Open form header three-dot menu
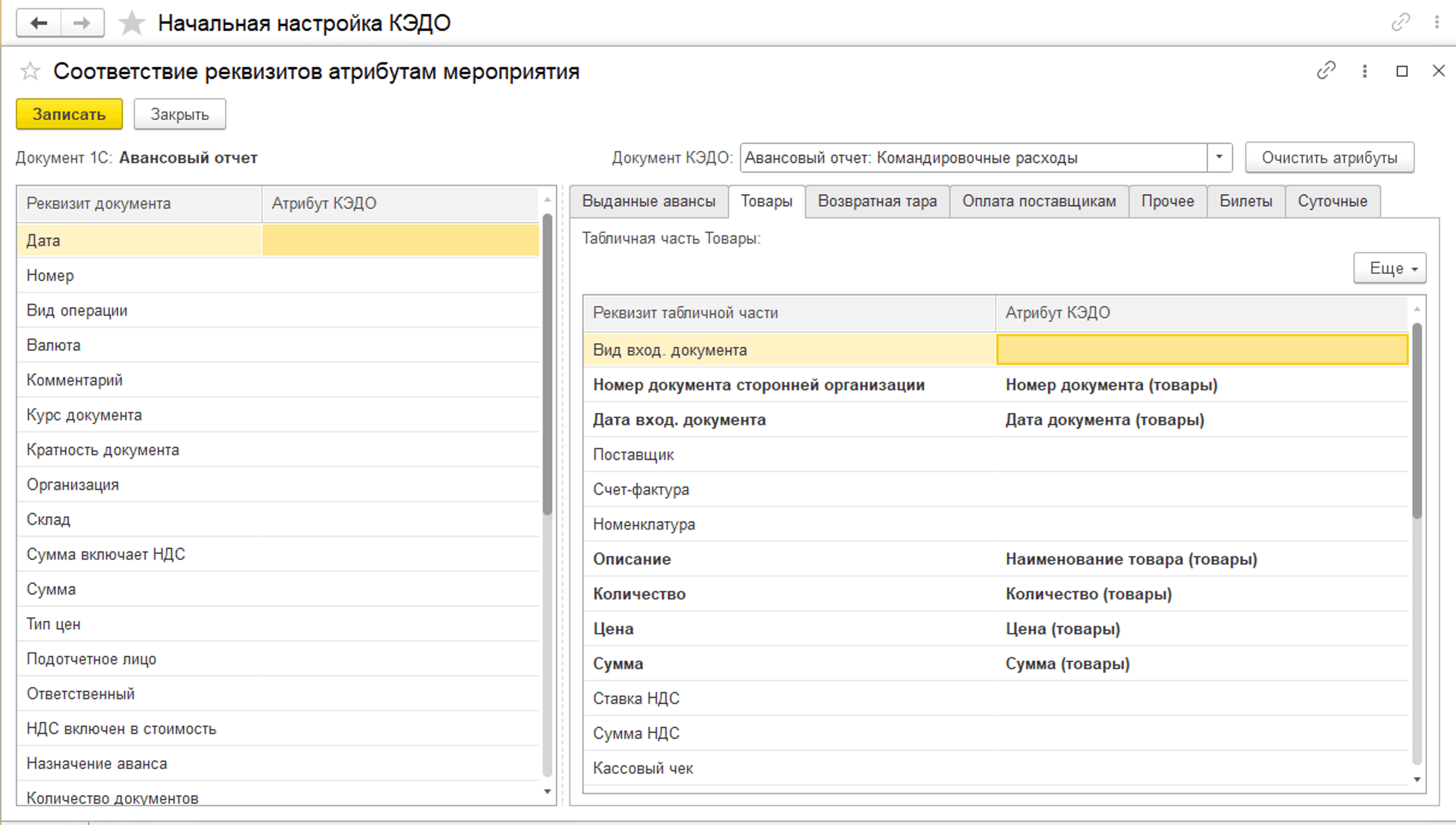 tap(1365, 71)
